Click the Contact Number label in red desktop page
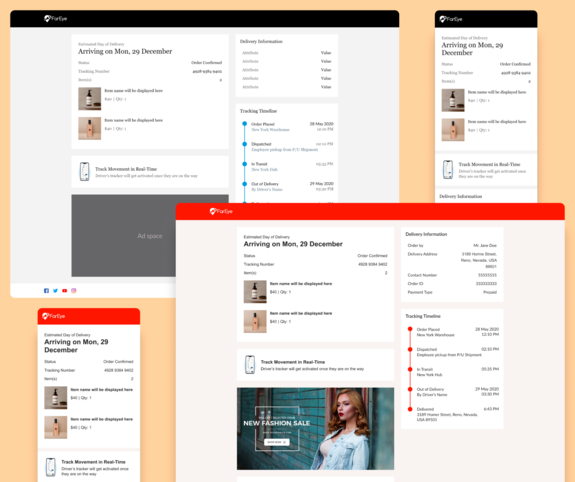The height and width of the screenshot is (482, 575). click(422, 275)
